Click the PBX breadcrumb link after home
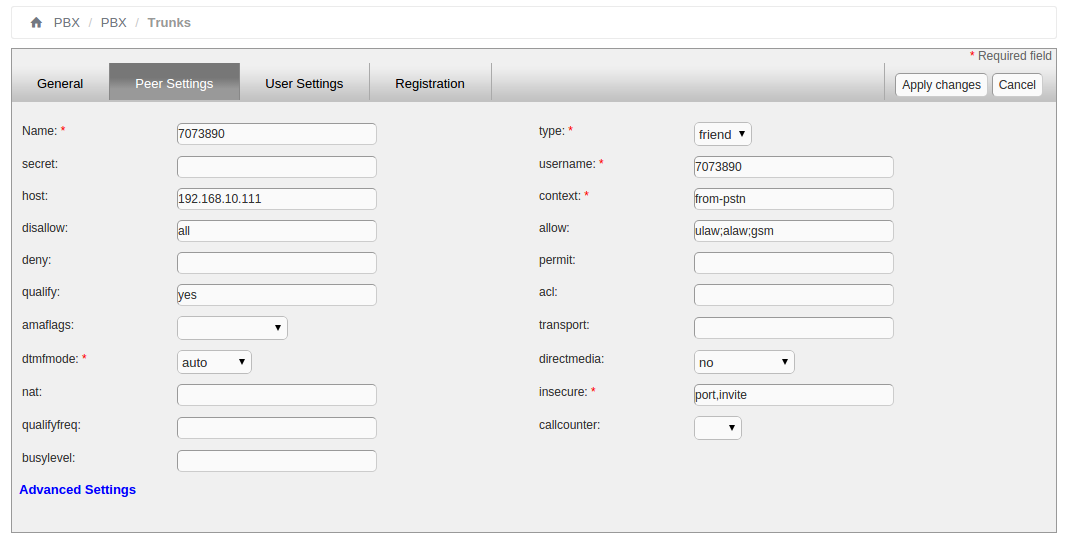This screenshot has height=542, width=1066. click(66, 22)
